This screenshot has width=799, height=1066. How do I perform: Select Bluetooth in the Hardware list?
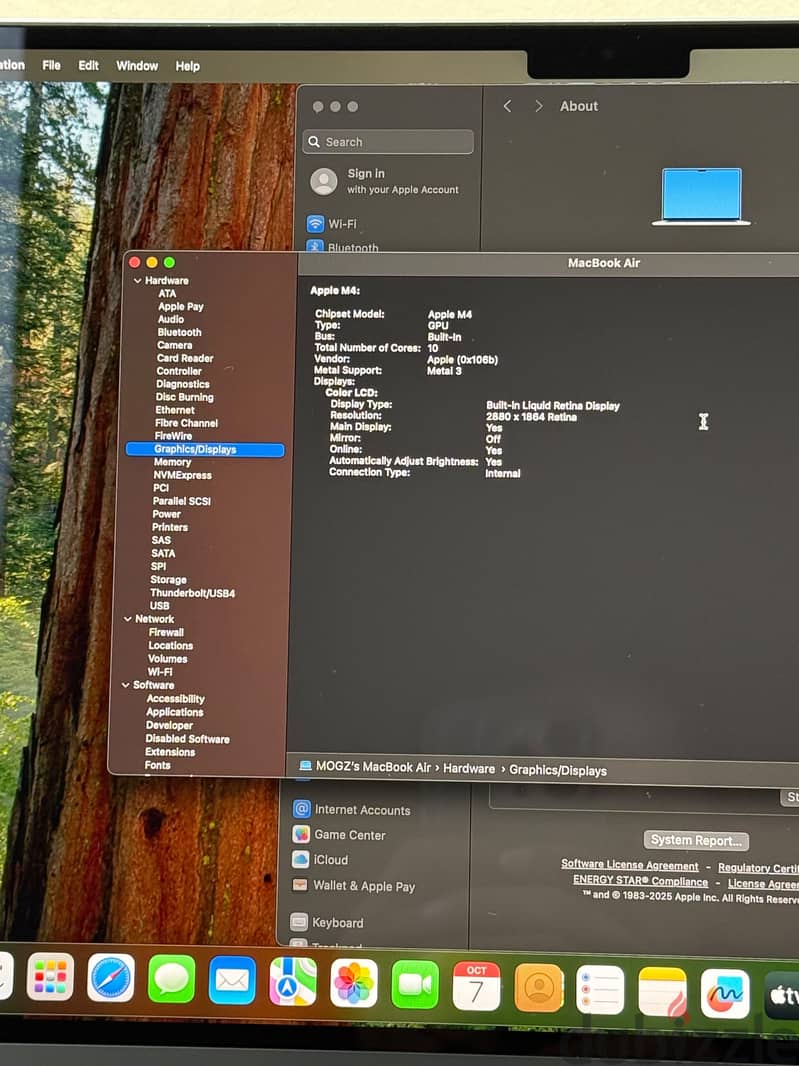click(180, 332)
